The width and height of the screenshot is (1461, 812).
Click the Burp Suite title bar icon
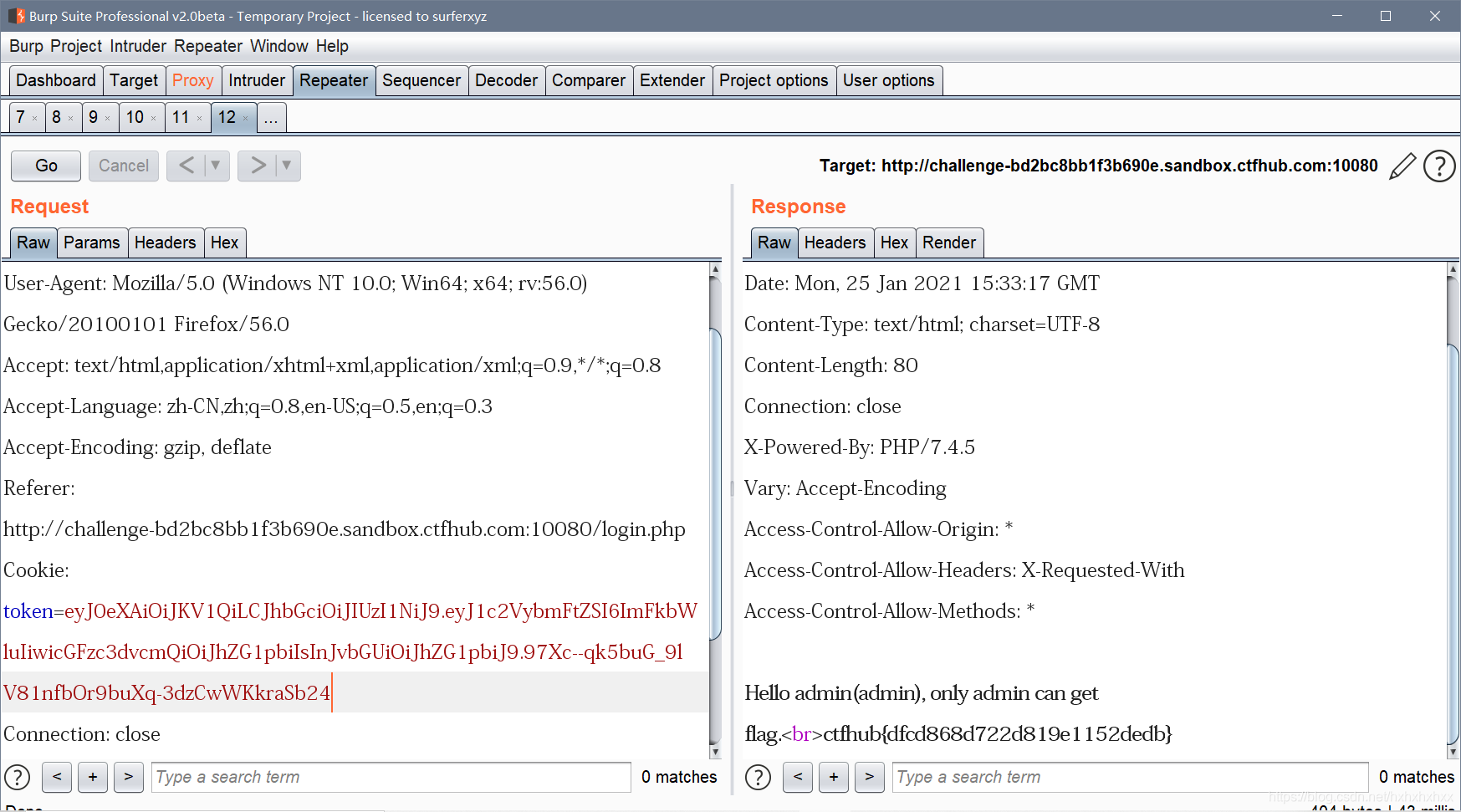[16, 16]
